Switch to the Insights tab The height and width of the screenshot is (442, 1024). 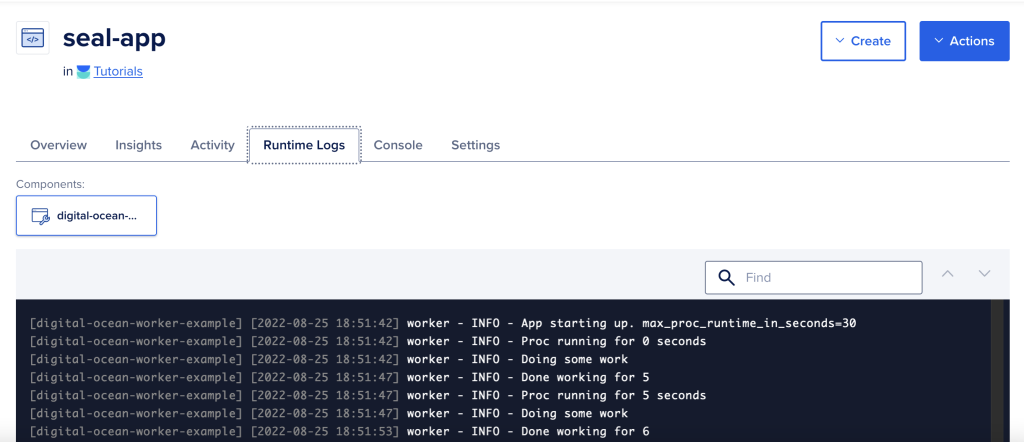click(138, 145)
